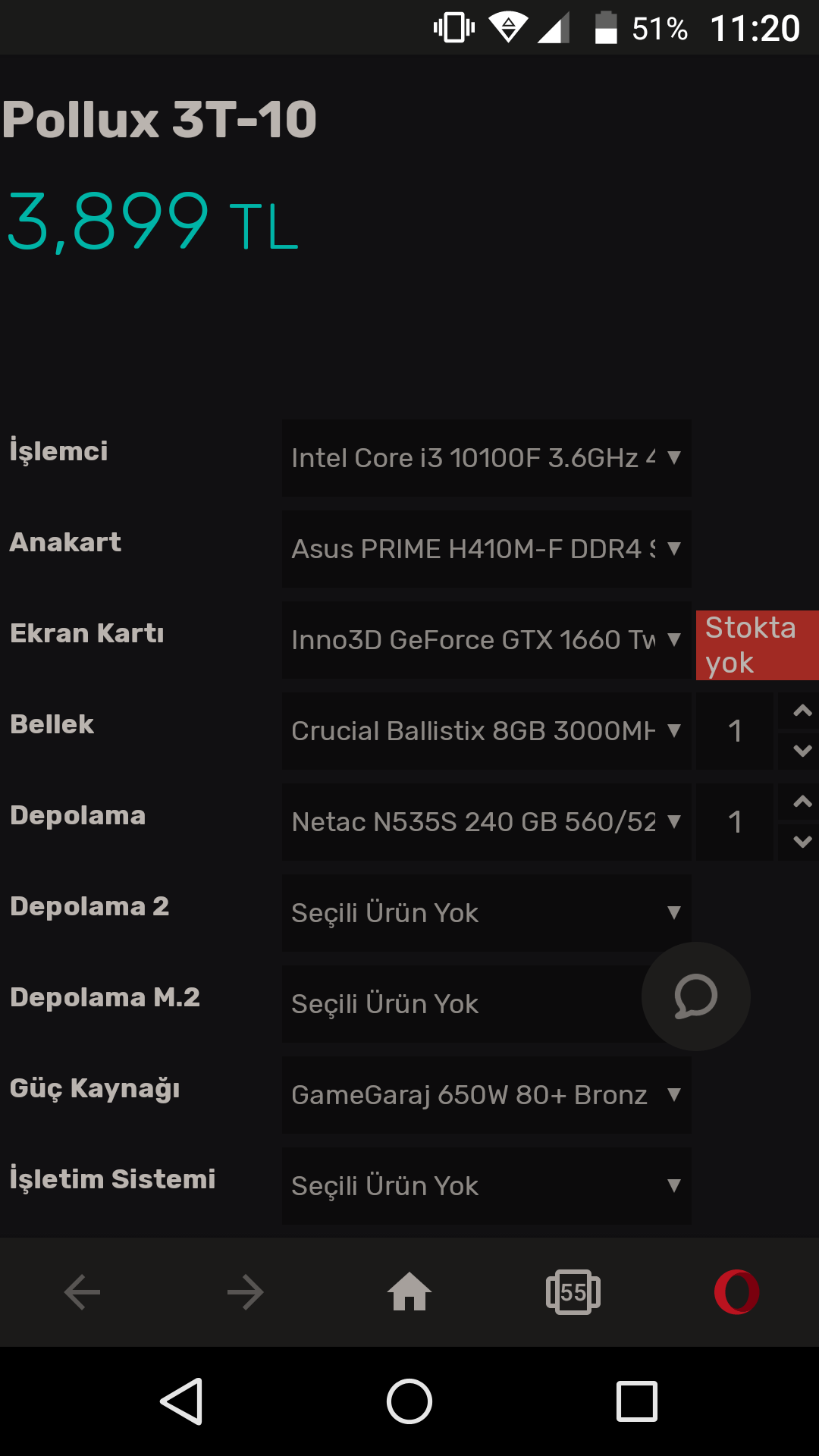Open the İşlemci processor dropdown
The image size is (819, 1456).
[486, 458]
